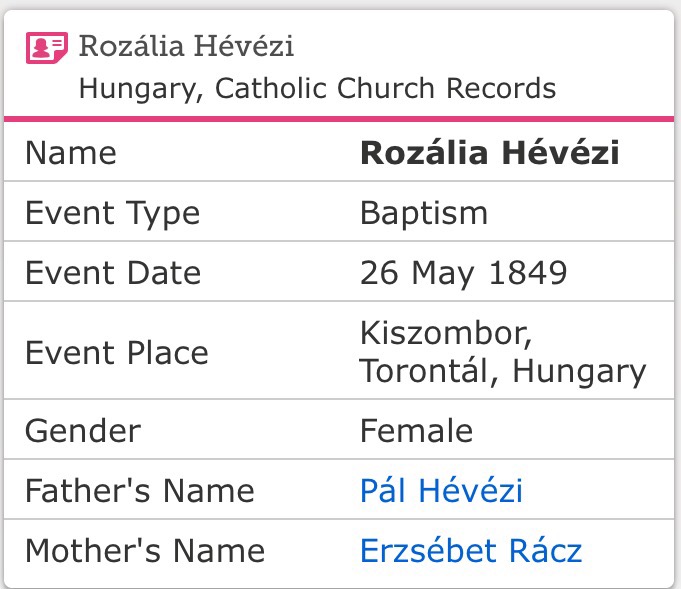Viewport: 681px width, 589px height.
Task: Click the Name field label
Action: click(x=70, y=153)
